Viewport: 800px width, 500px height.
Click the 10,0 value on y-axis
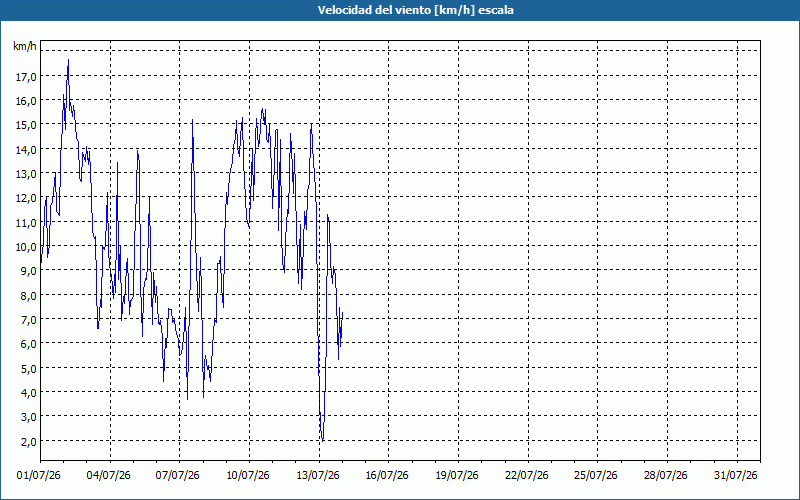coord(26,247)
